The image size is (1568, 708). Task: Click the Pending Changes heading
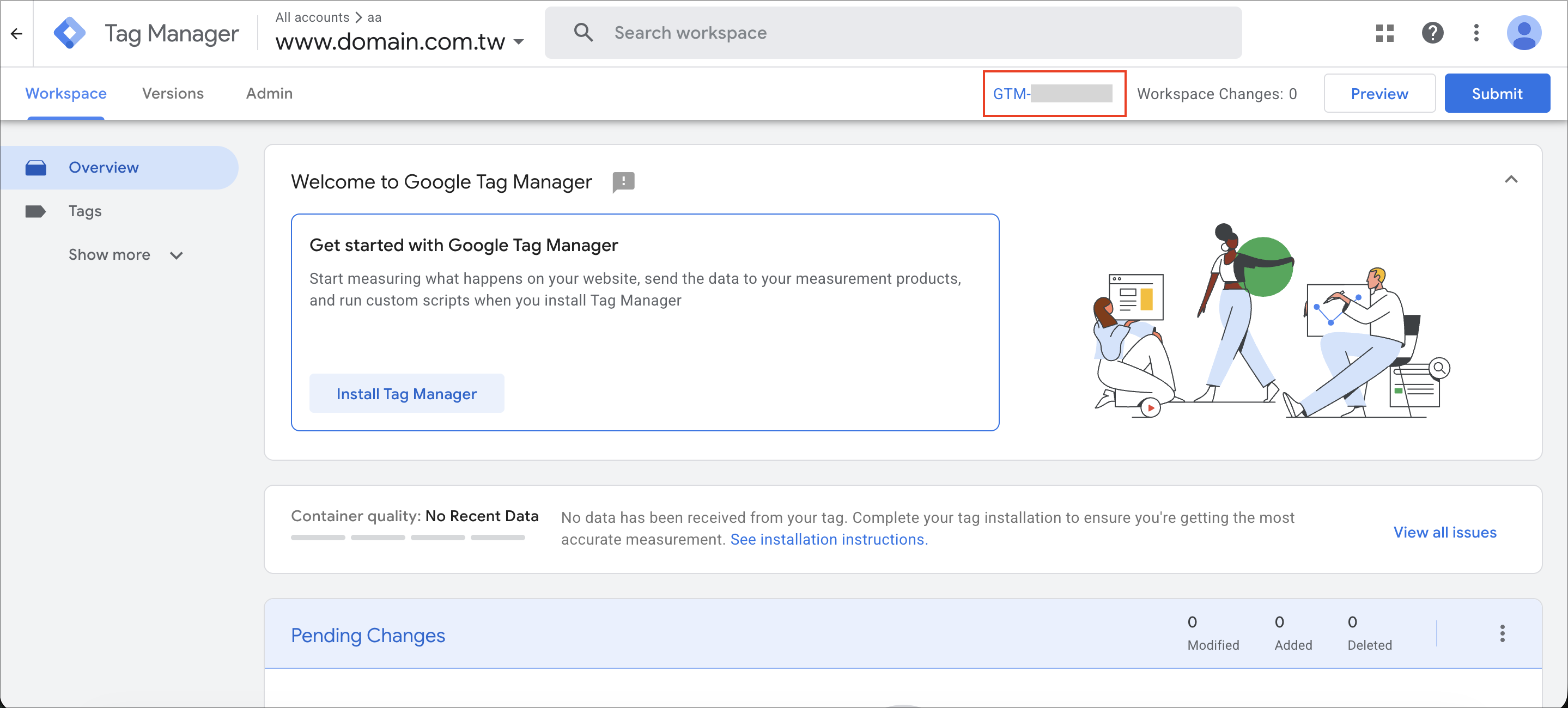[x=368, y=635]
